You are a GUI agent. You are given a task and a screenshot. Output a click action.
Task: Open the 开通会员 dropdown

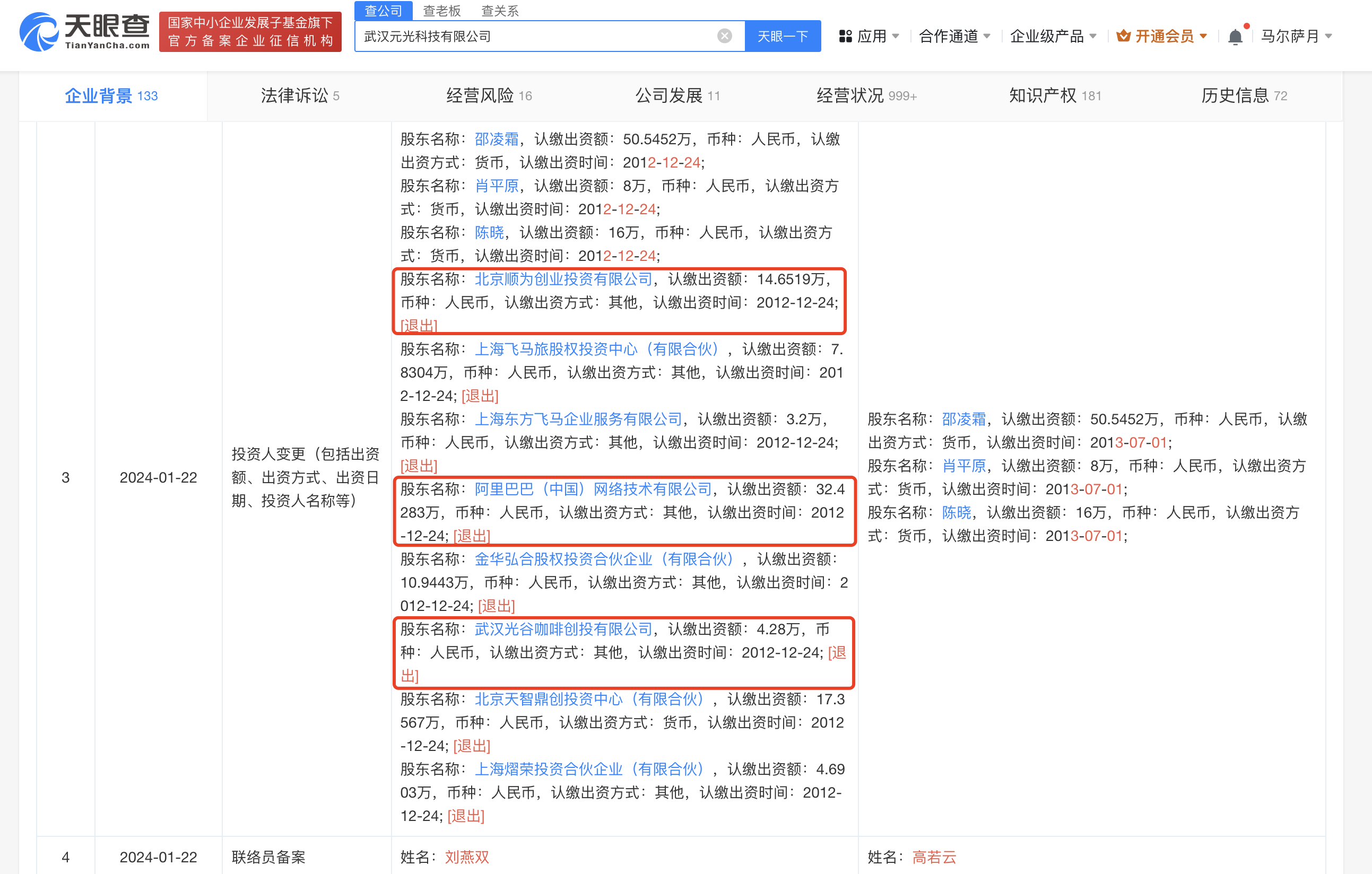pyautogui.click(x=1162, y=37)
